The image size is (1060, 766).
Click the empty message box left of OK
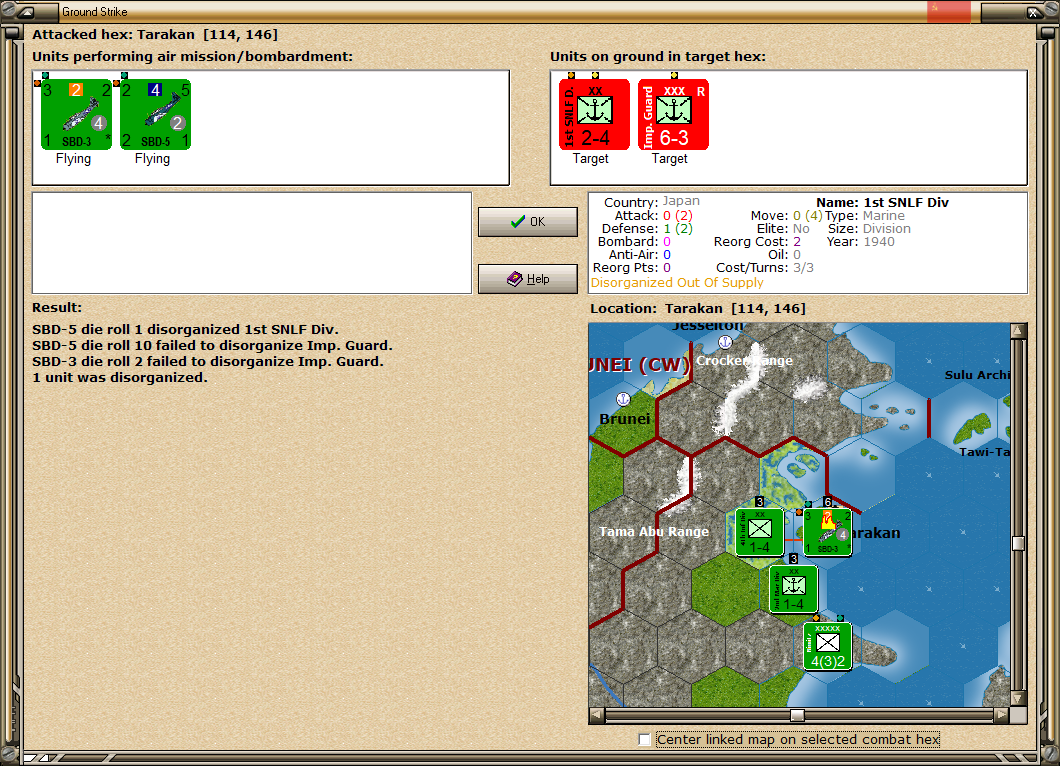[251, 243]
